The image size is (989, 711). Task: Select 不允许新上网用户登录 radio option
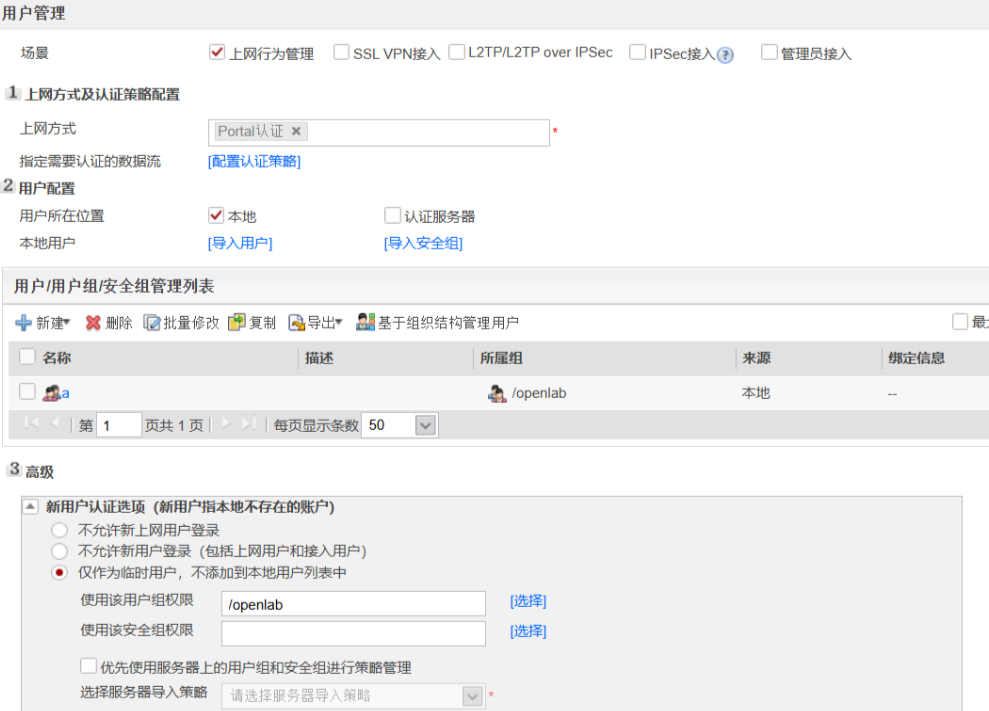(59, 530)
